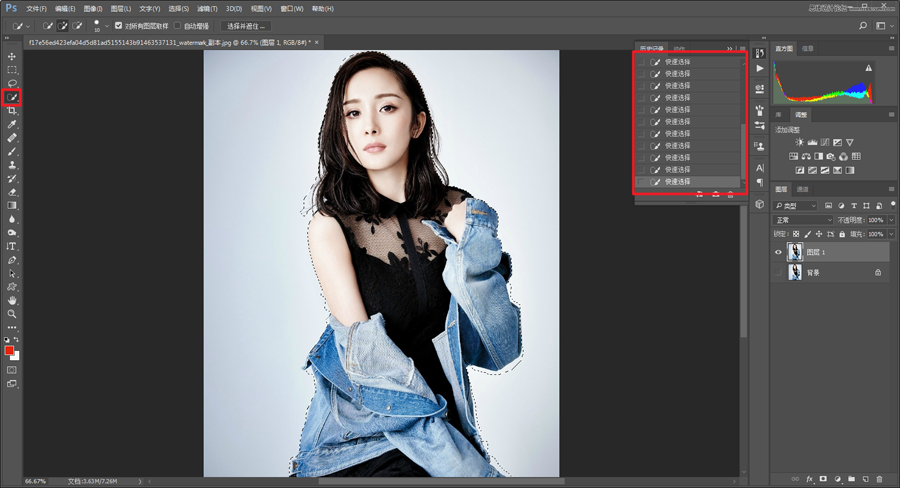Image resolution: width=900 pixels, height=488 pixels.
Task: Uncheck the 对所有图层取样 checkbox
Action: click(x=119, y=25)
